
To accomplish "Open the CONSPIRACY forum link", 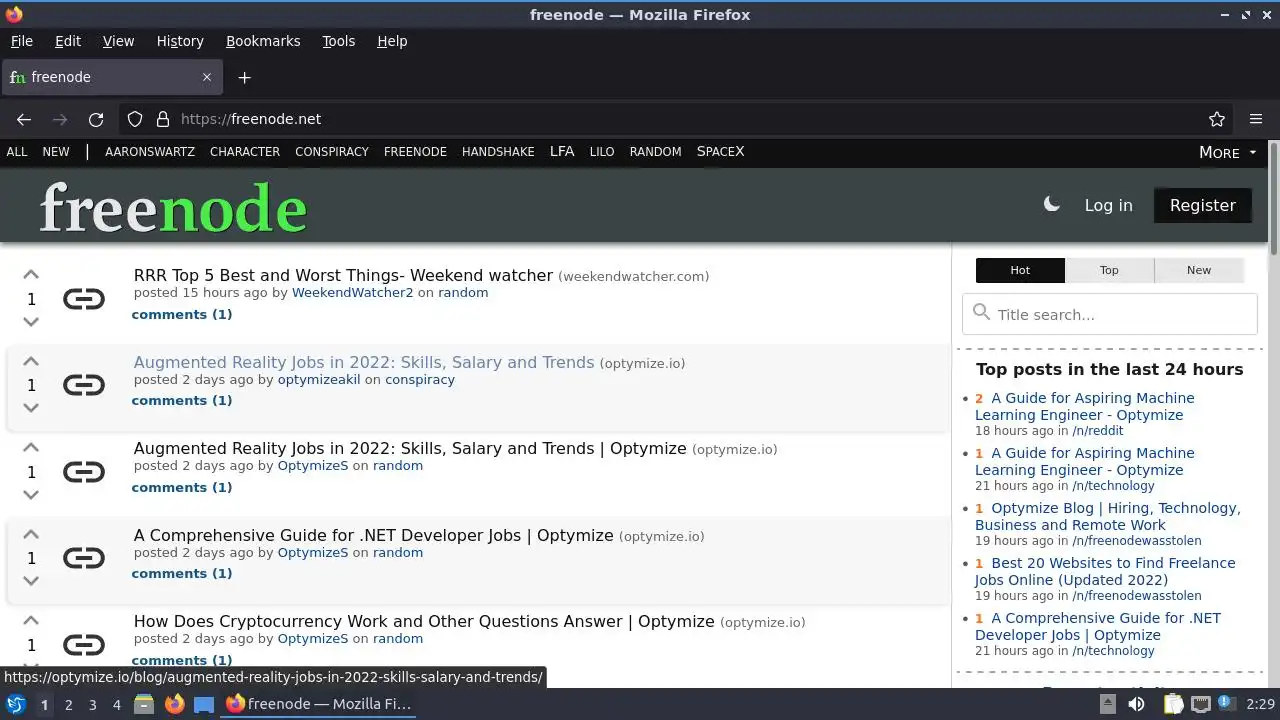I will coord(332,152).
